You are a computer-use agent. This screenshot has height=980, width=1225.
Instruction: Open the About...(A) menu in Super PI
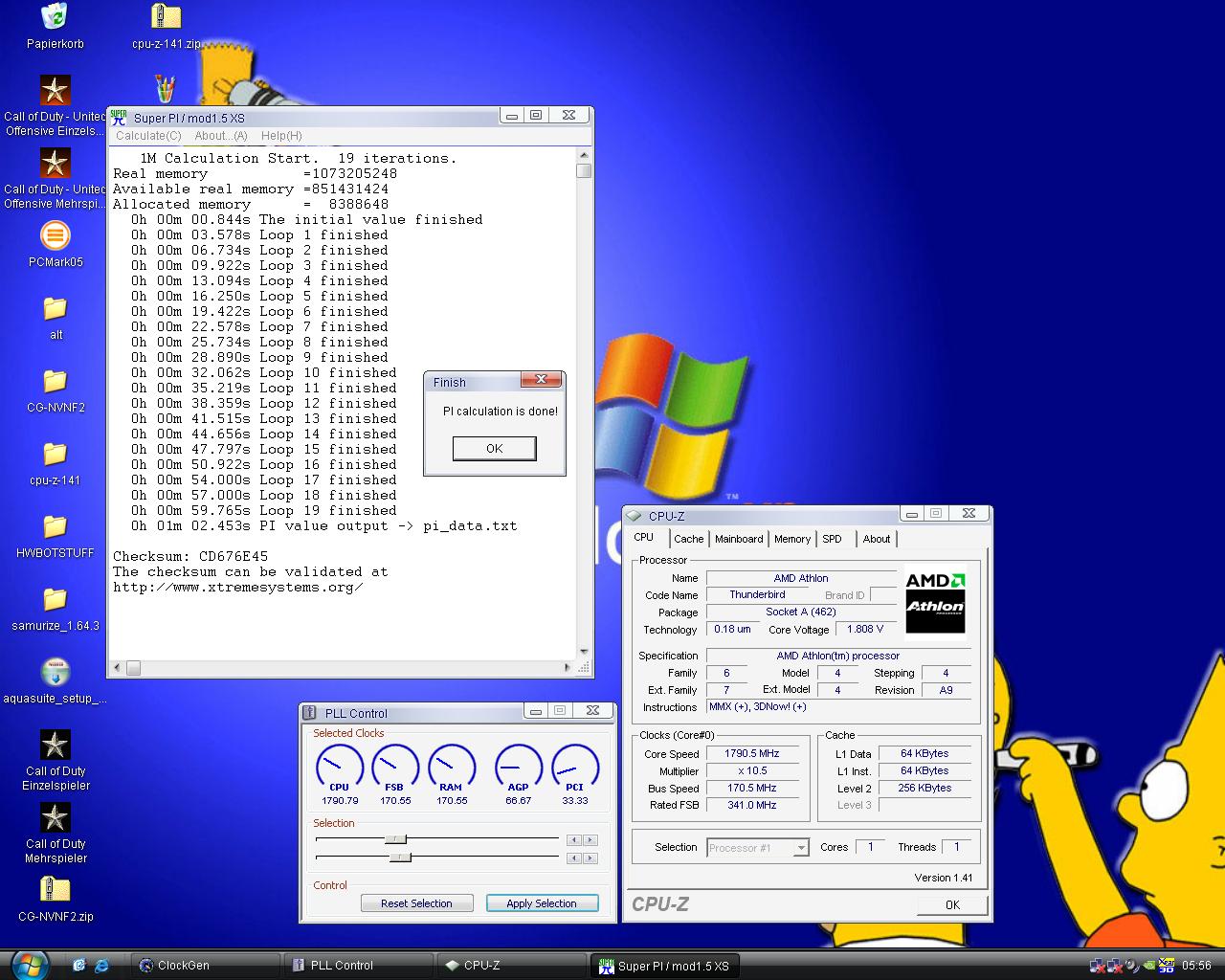(221, 136)
